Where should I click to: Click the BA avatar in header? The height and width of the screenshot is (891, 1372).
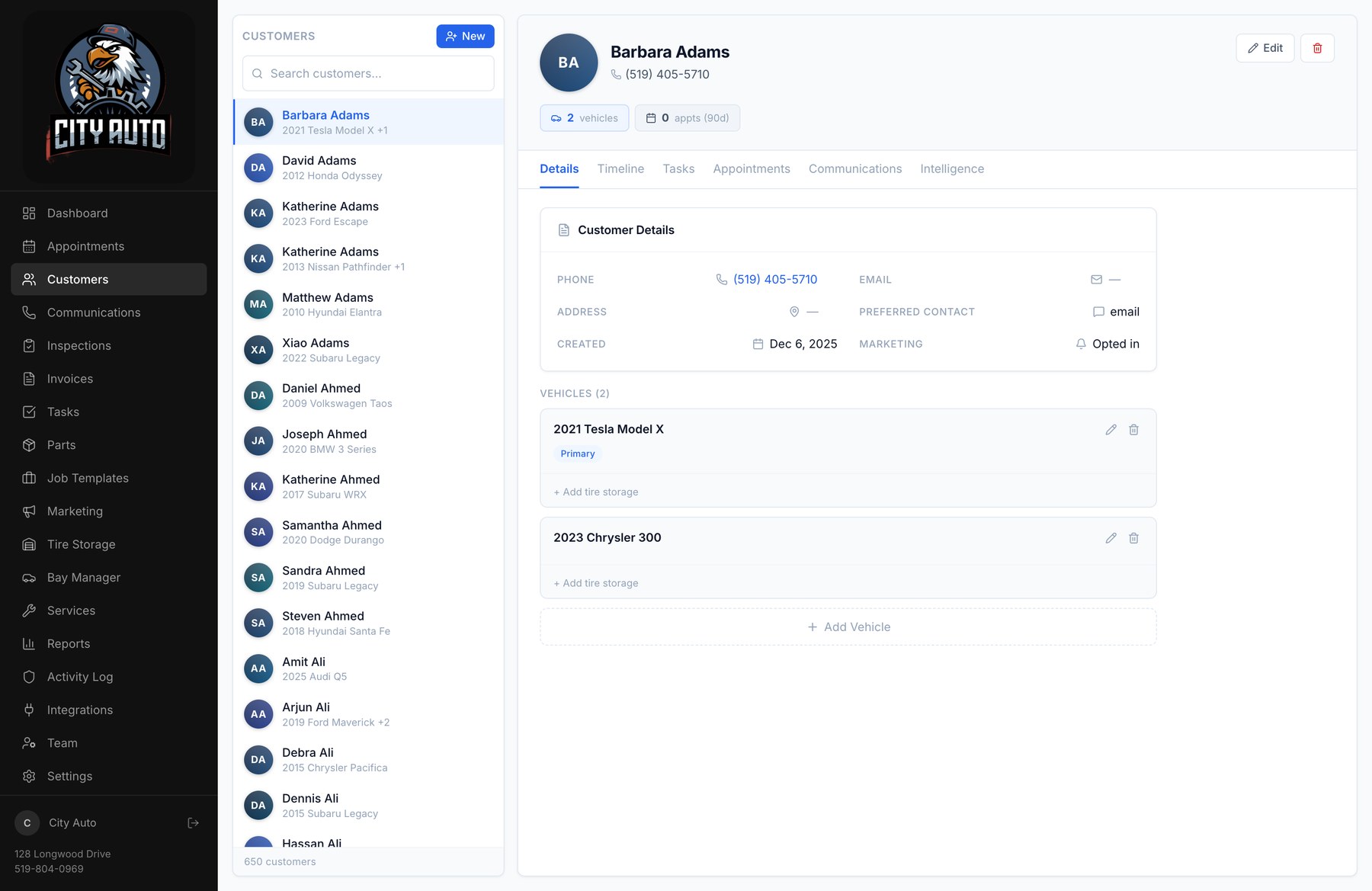pos(569,62)
